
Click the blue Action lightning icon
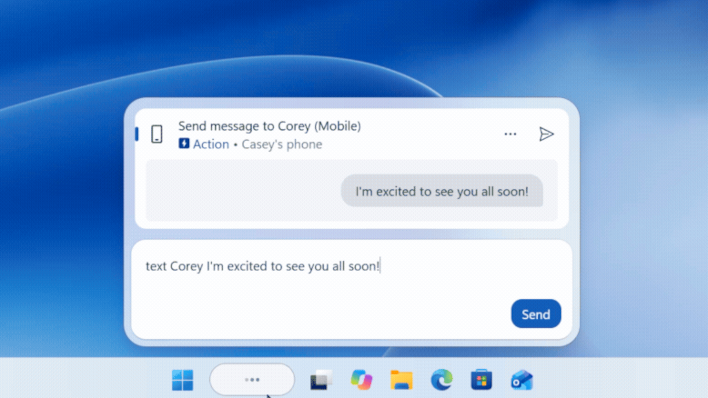[x=184, y=144]
